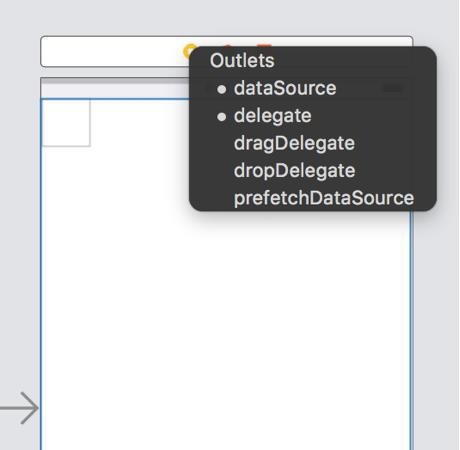Select the collection view cell prototype
Viewport: 460px width, 450px height.
pyautogui.click(x=66, y=123)
